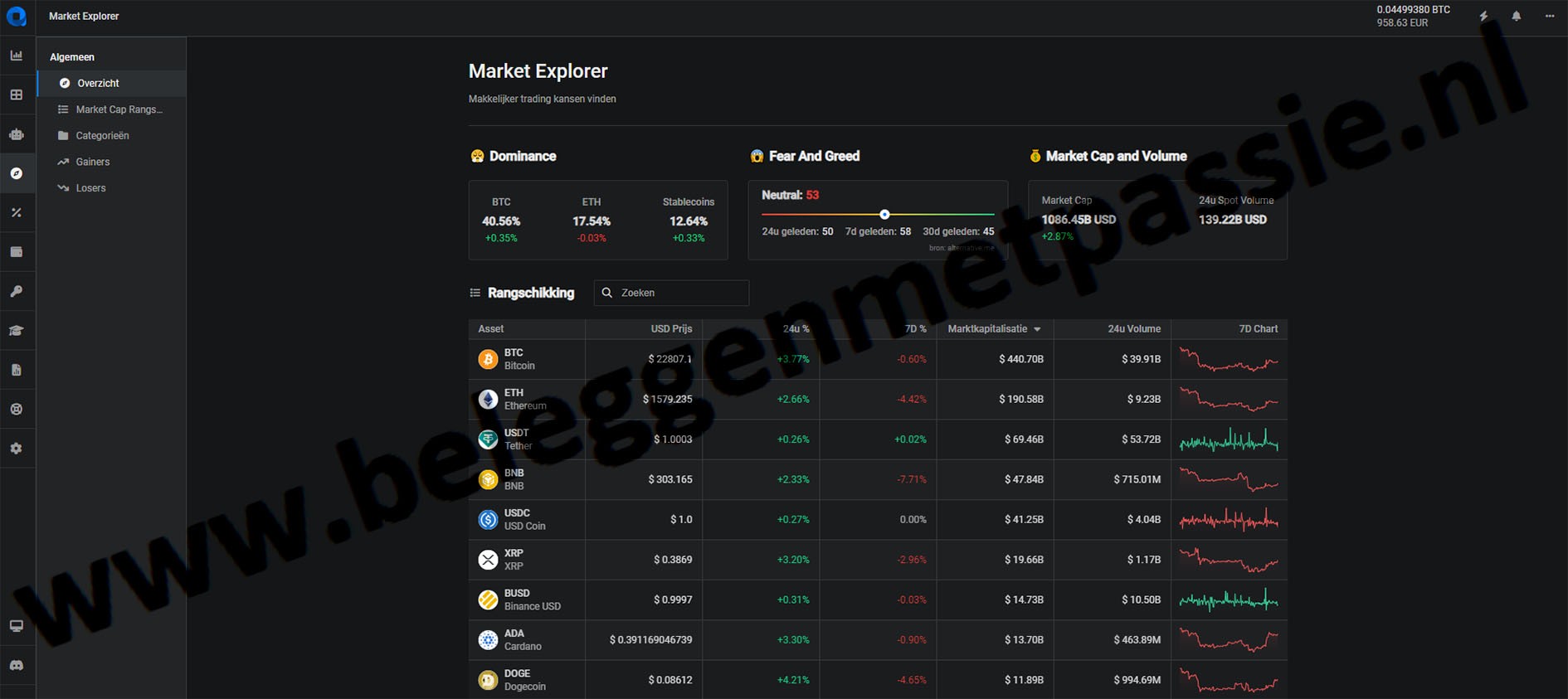The height and width of the screenshot is (699, 1568).
Task: Click the graduation cap academy icon
Action: coord(17,331)
